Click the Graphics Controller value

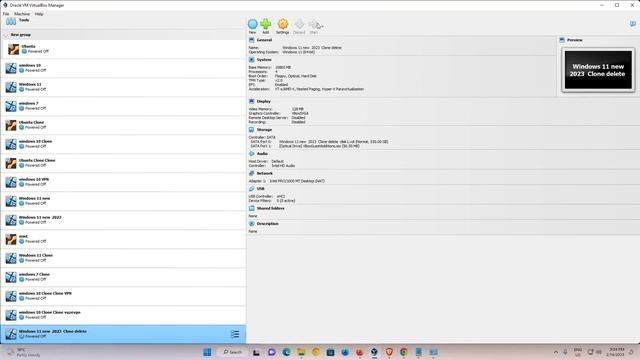coord(300,113)
